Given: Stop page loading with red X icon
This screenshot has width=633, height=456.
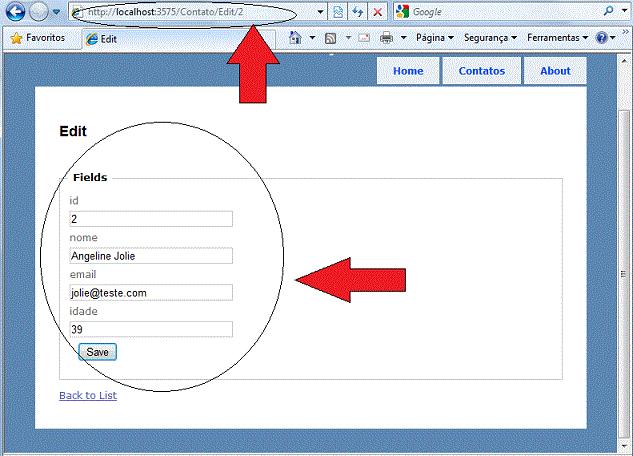Looking at the screenshot, I should click(x=377, y=12).
